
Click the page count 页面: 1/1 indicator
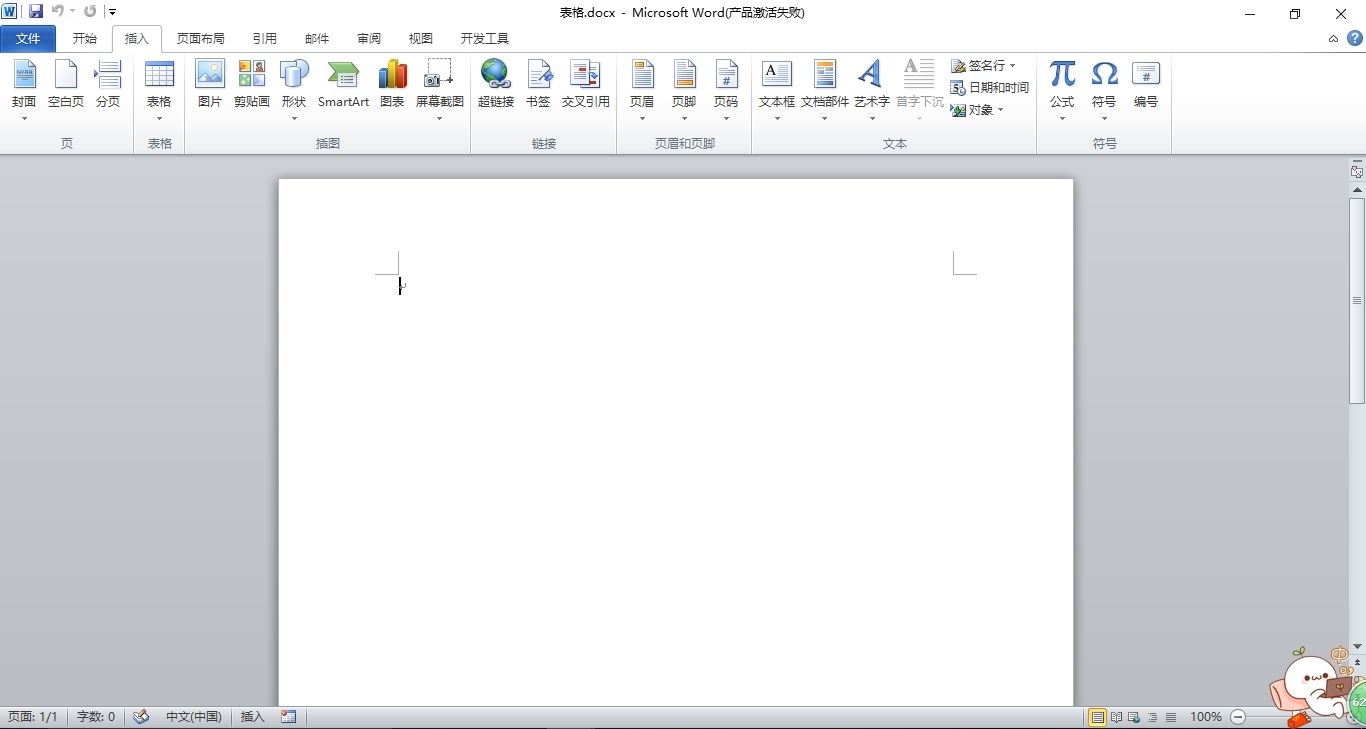[33, 717]
